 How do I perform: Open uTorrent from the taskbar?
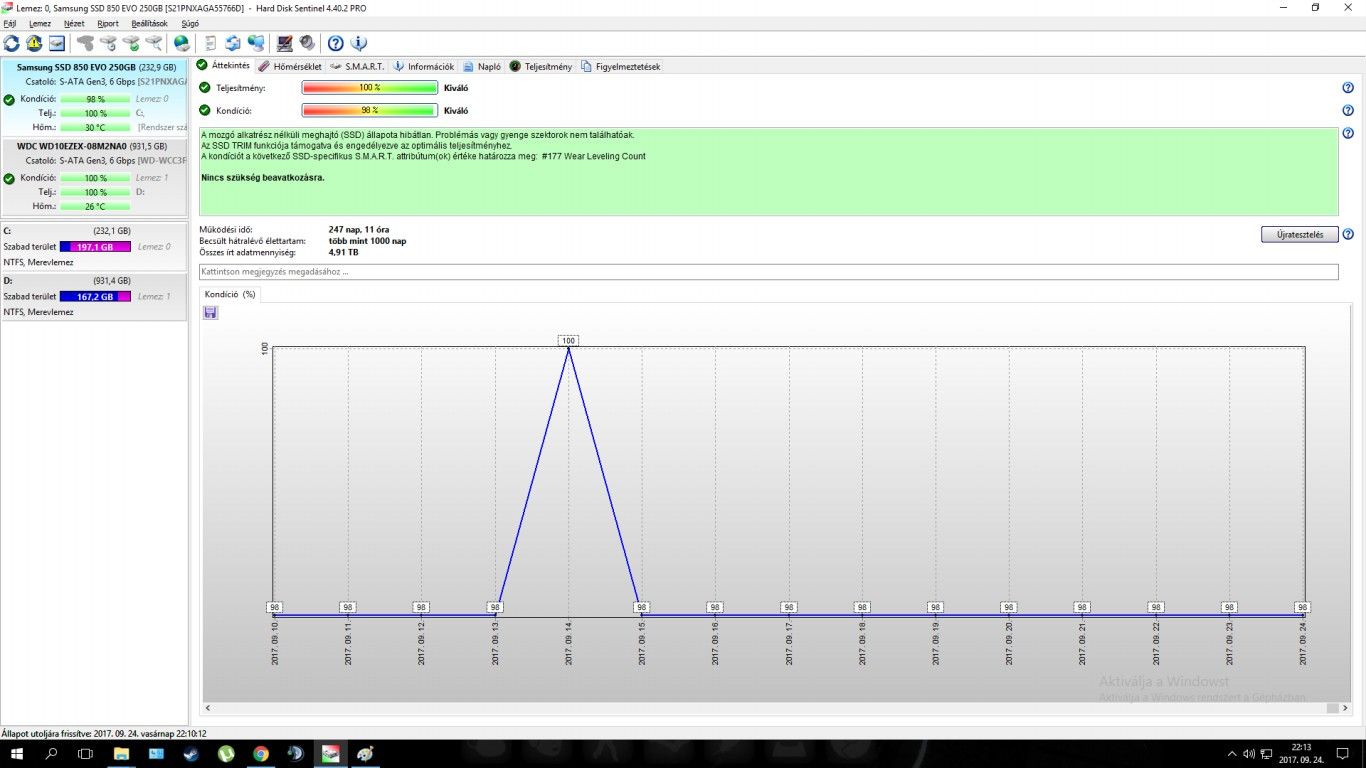pos(226,753)
